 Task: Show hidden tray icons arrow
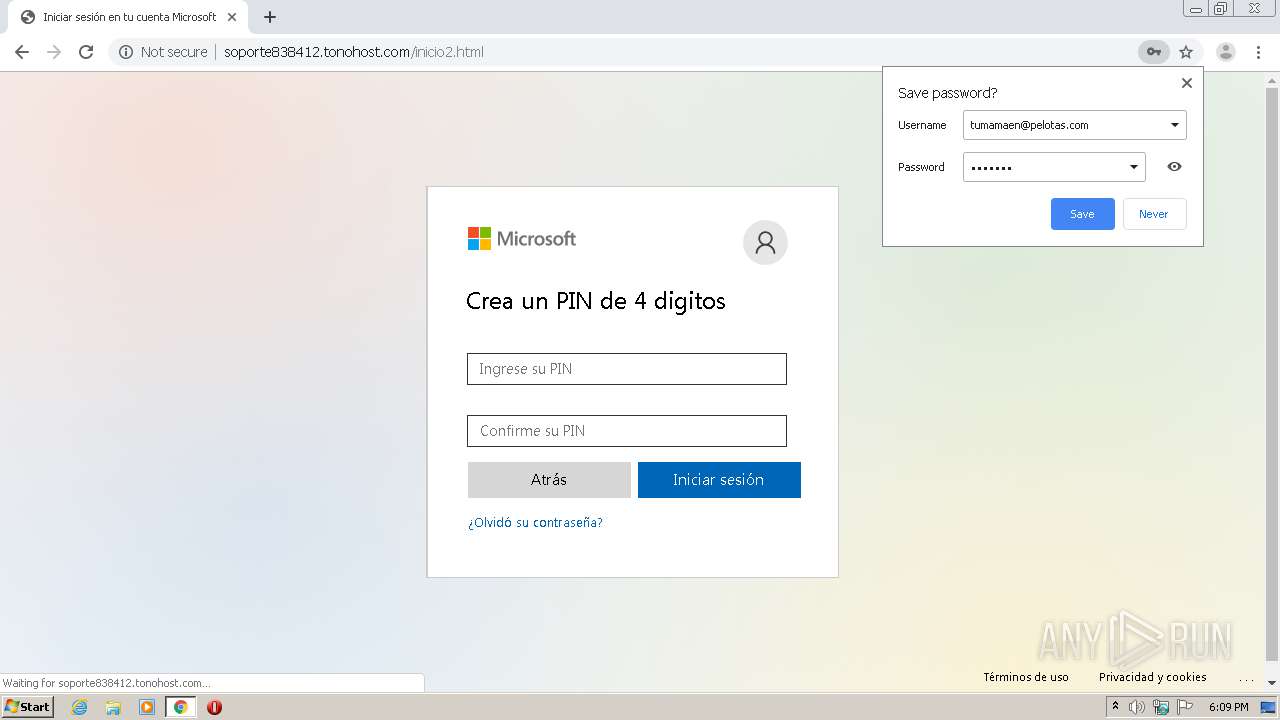tap(1115, 707)
